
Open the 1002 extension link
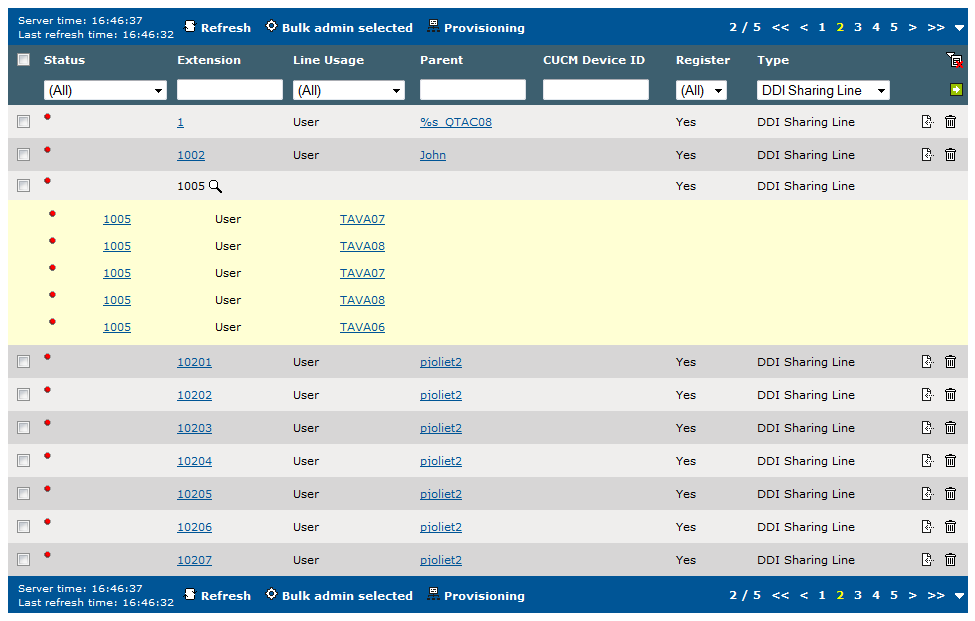pos(191,155)
